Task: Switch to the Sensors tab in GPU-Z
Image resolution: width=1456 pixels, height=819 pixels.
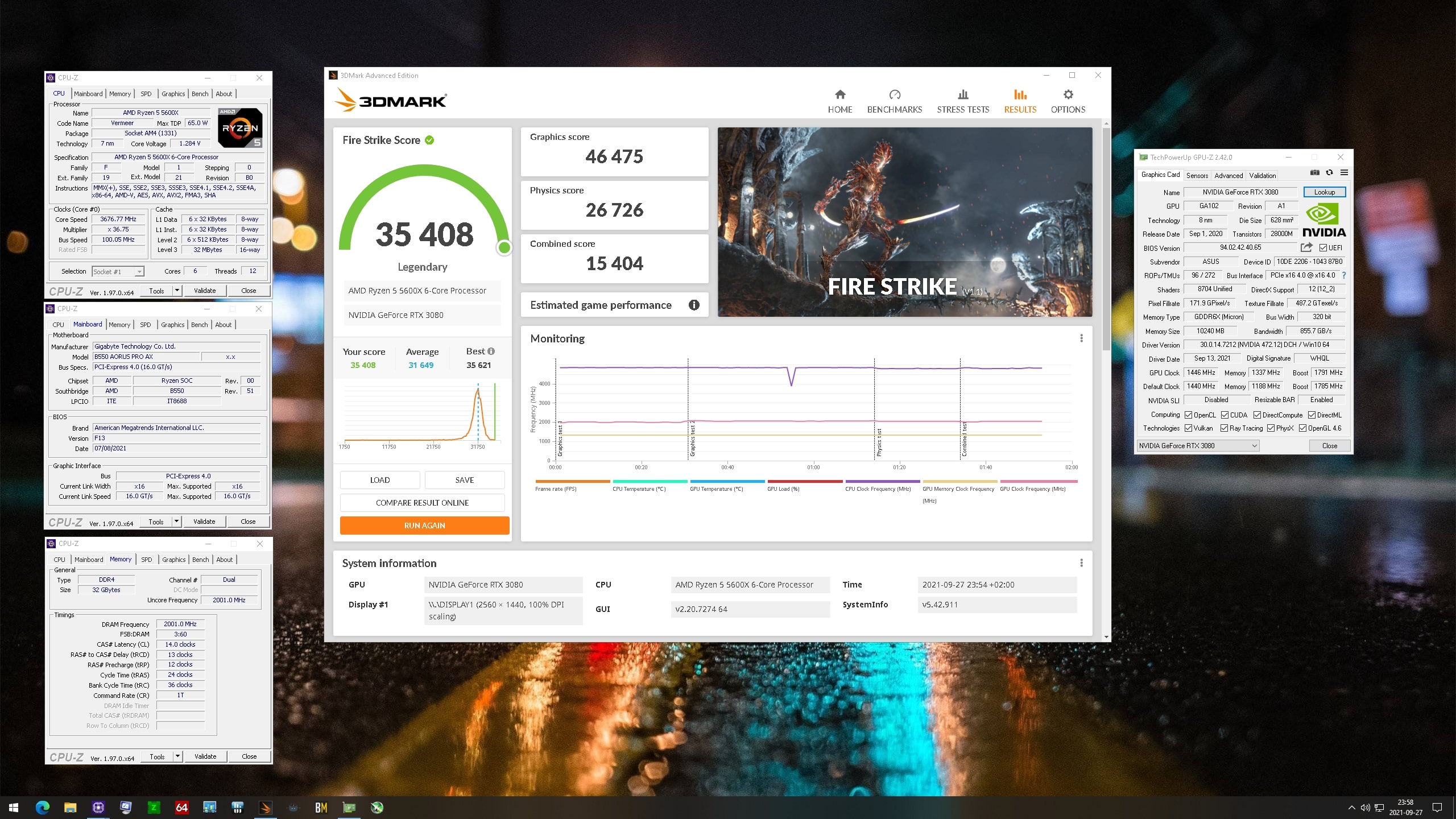Action: (1197, 176)
